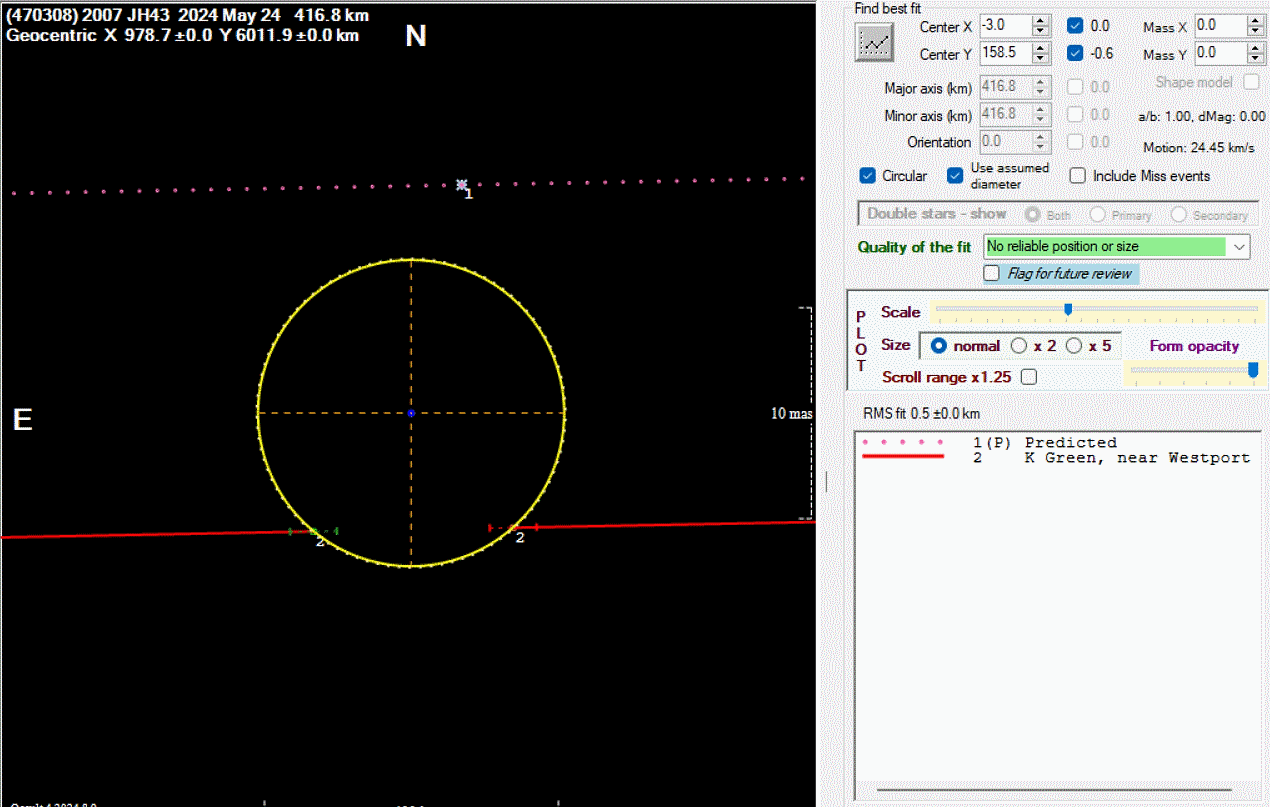Disable Use assumed diameter option

(955, 176)
